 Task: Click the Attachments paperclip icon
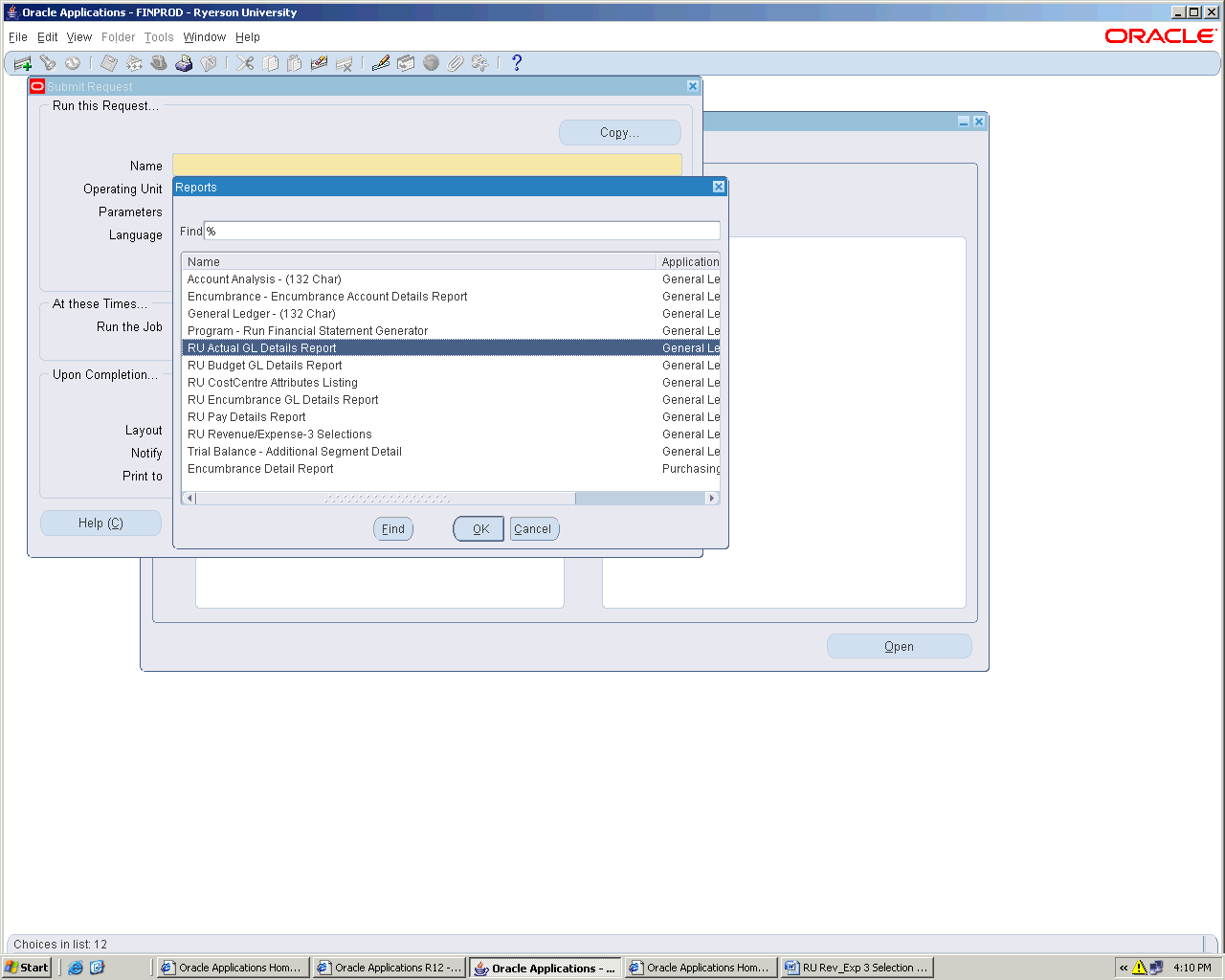(456, 63)
